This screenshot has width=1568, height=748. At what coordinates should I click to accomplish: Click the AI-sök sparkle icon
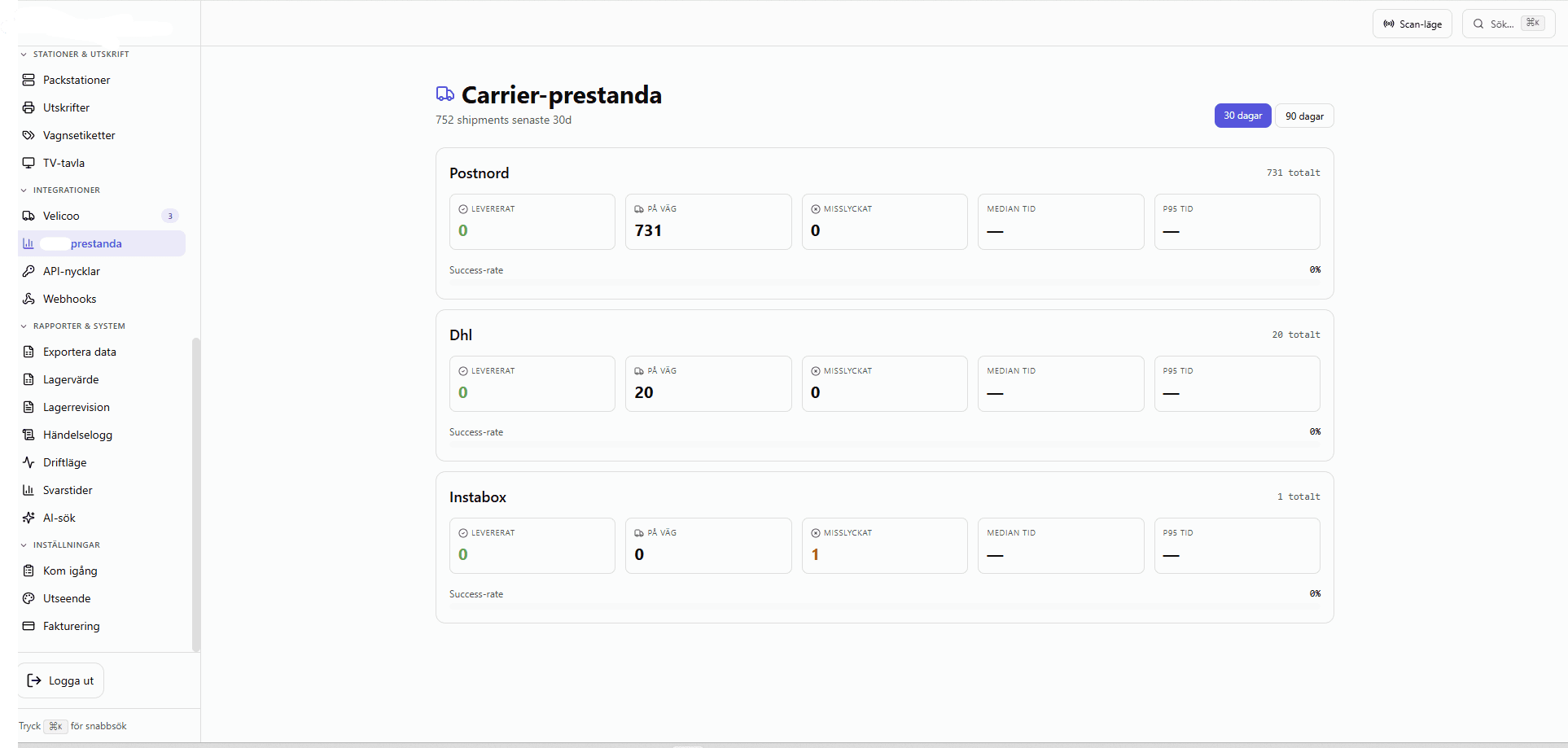28,518
